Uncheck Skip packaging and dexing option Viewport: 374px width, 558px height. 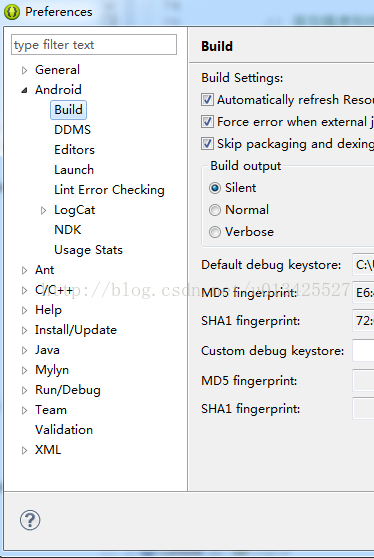(x=207, y=144)
